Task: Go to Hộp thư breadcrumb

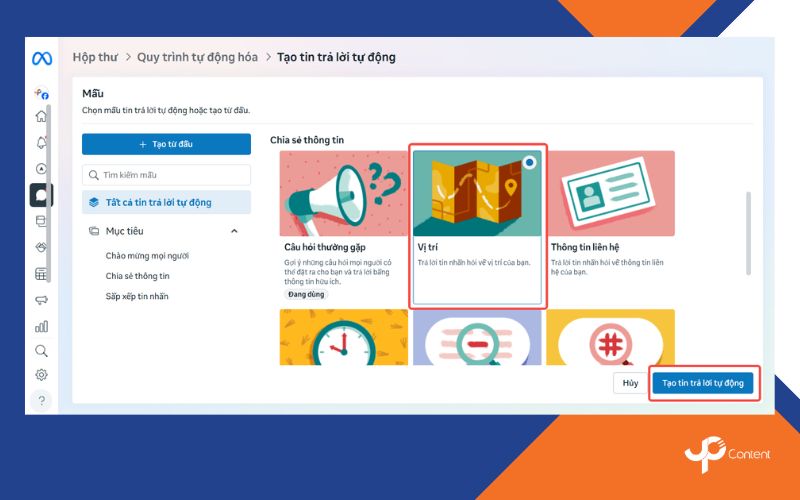Action: pos(96,57)
